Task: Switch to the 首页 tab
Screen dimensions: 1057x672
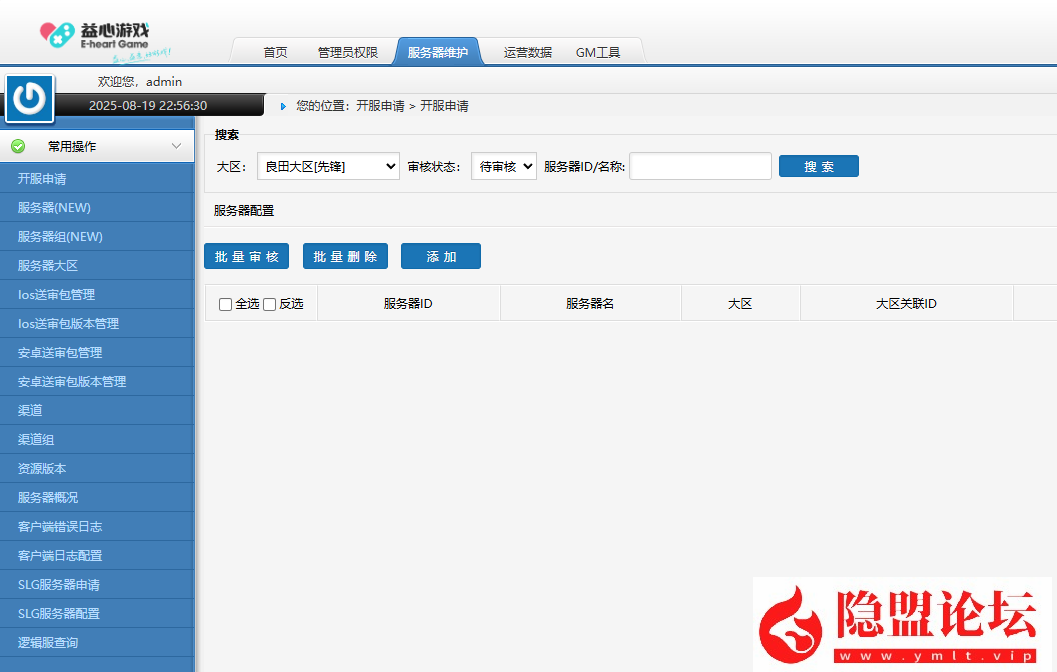Action: 275,52
